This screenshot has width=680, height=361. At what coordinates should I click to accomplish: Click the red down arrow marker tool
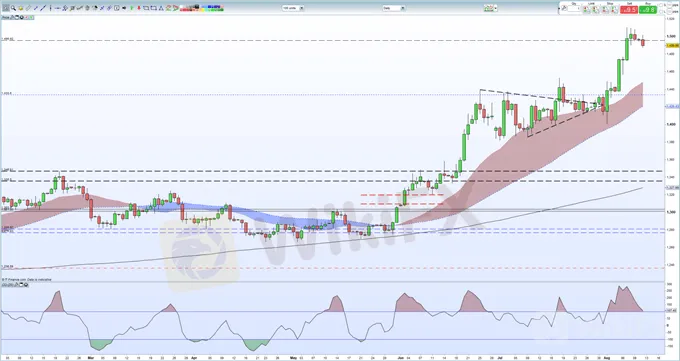point(139,8)
